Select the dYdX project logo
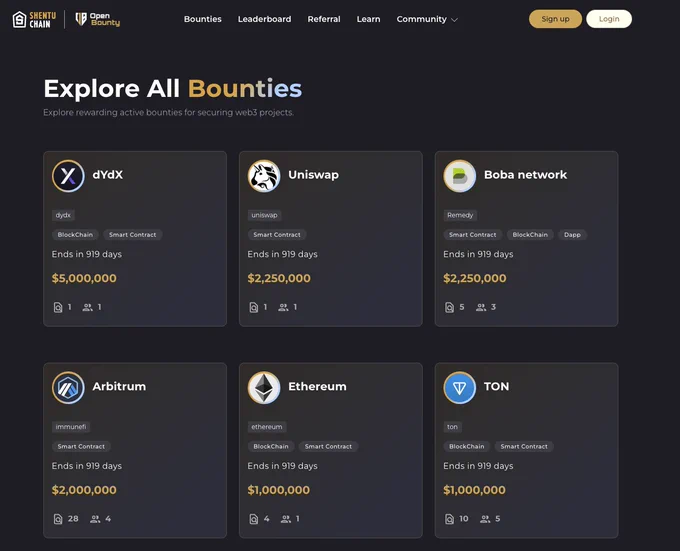Screen dimensions: 680x551 pos(68,176)
